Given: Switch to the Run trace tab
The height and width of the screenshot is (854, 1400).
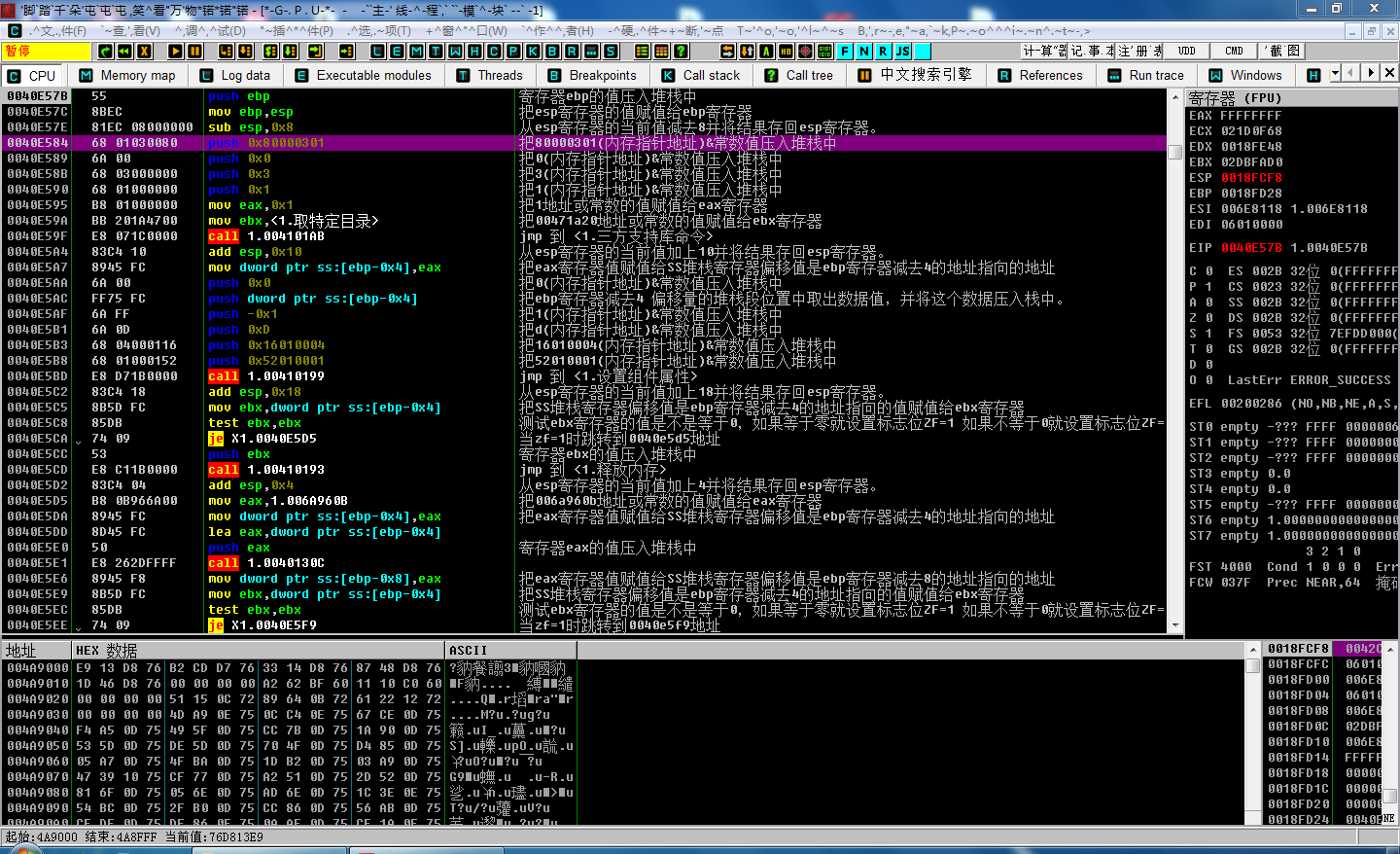Looking at the screenshot, I should click(1146, 75).
